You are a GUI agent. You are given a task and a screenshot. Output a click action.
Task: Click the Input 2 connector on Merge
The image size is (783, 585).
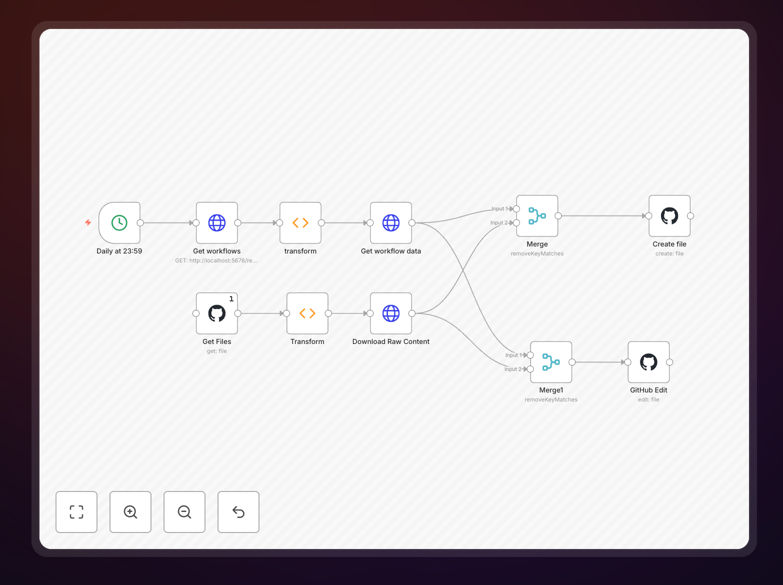pos(516,223)
